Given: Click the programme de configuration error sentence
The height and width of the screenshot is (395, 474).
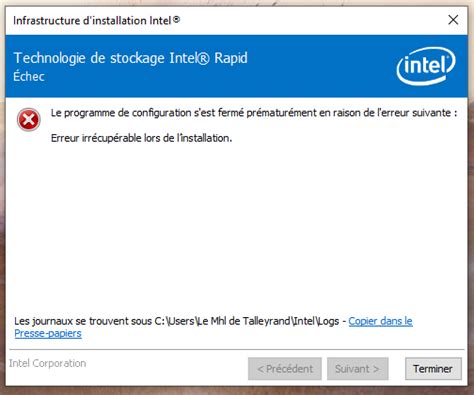Looking at the screenshot, I should pos(254,113).
